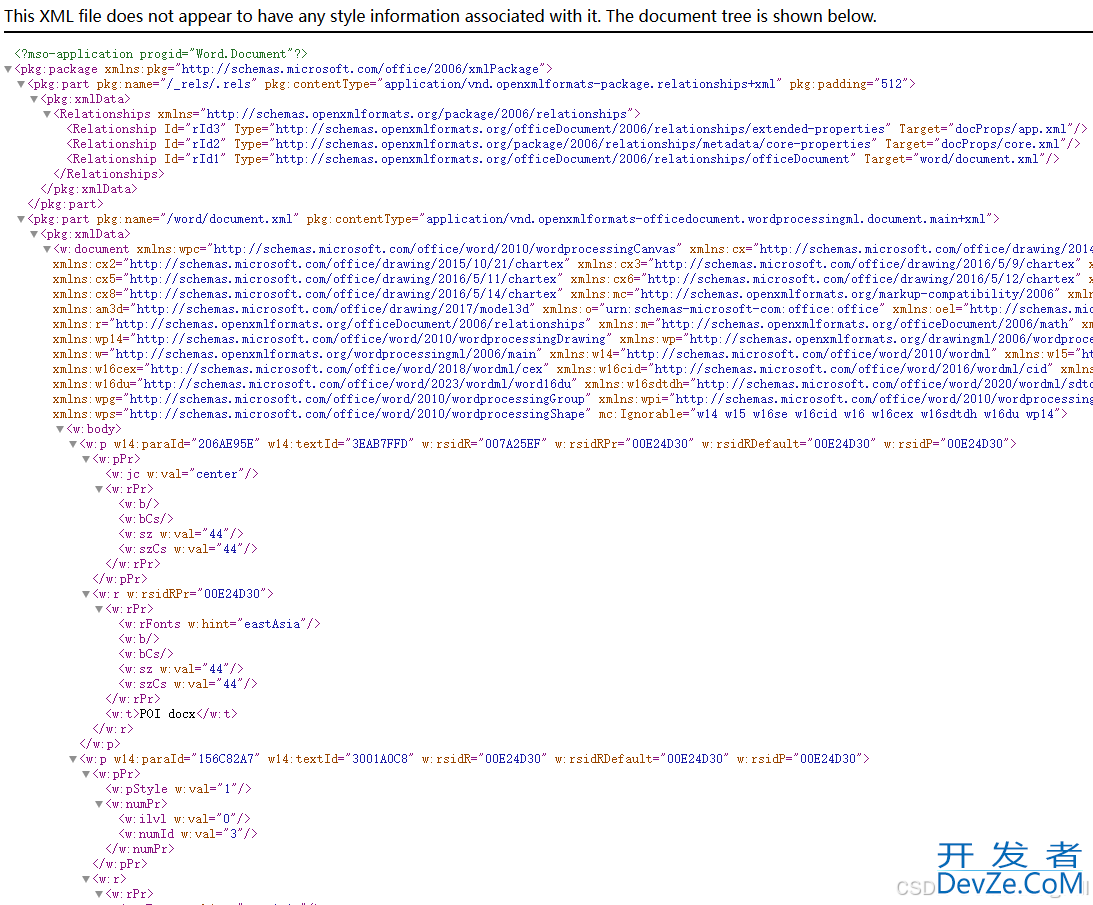The width and height of the screenshot is (1093, 905).
Task: Collapse the w:rPr containing w:rFonts eastAsia
Action: [x=99, y=609]
